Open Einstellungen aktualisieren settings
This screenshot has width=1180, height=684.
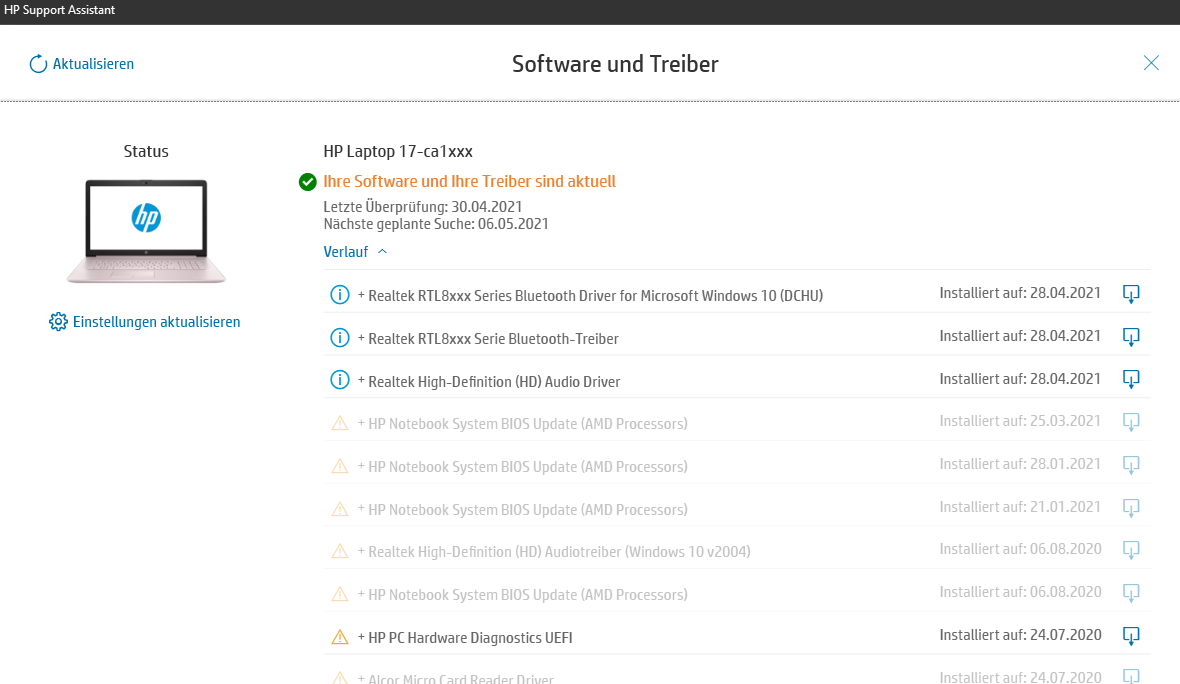click(x=155, y=321)
